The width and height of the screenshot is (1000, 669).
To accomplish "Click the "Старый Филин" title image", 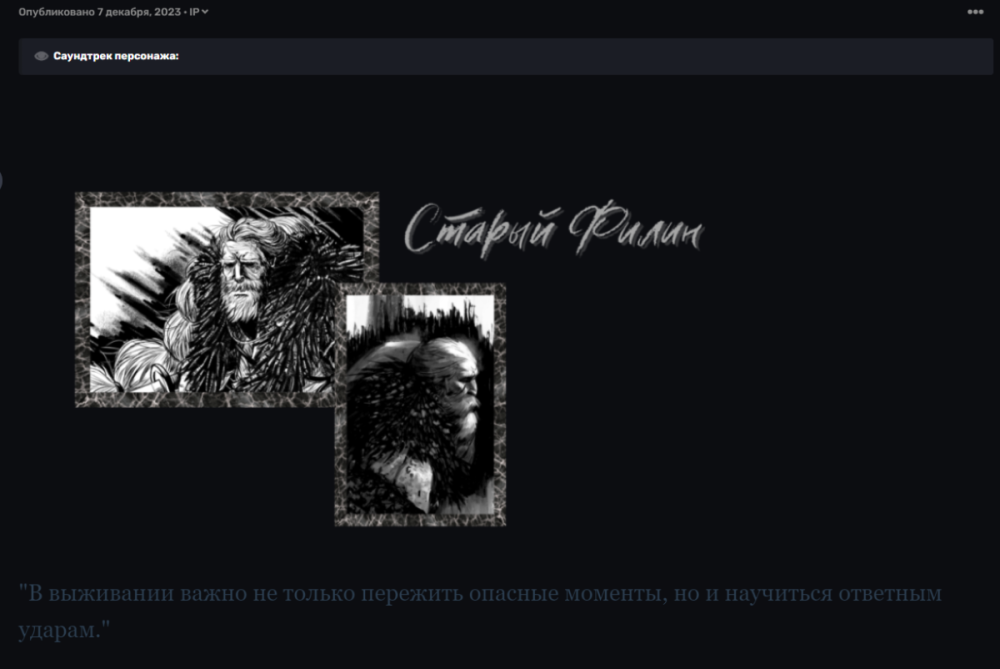I will point(556,229).
